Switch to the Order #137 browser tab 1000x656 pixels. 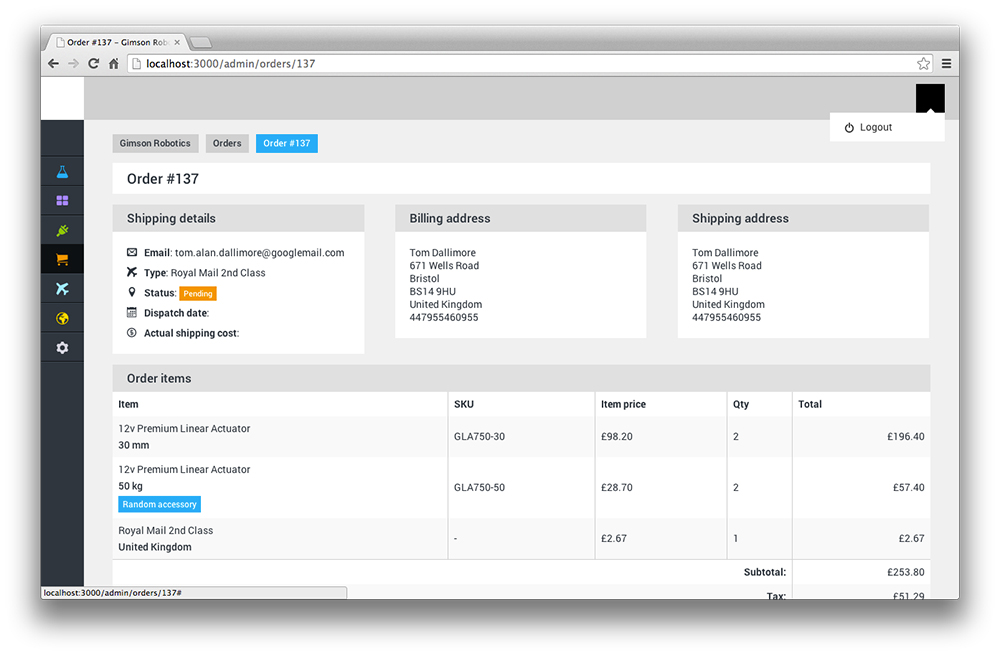117,42
